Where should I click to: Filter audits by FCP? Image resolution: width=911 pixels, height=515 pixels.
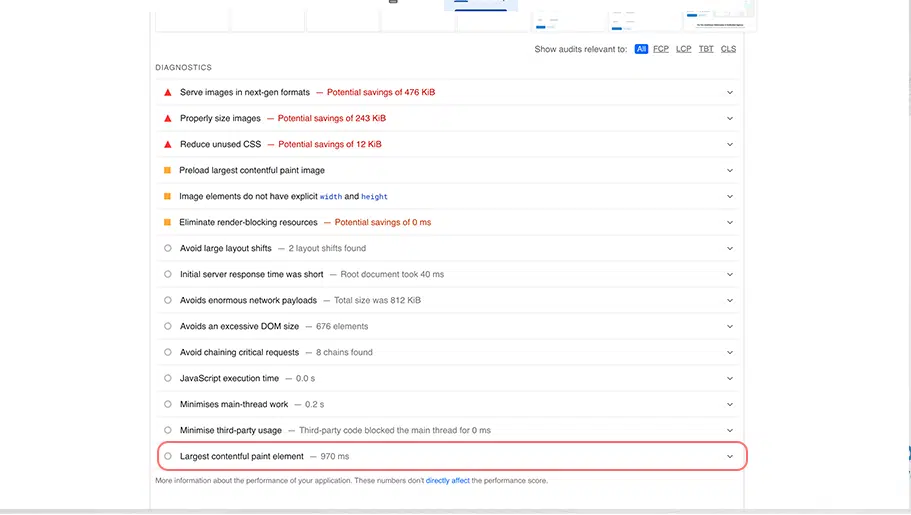click(x=661, y=49)
